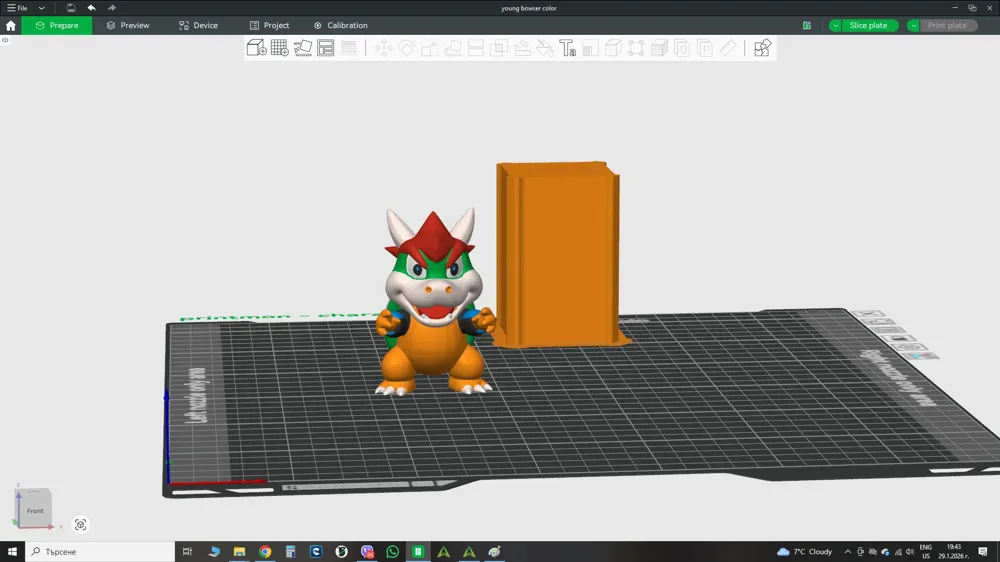This screenshot has width=1000, height=562.
Task: Open the Calculator from the taskbar
Action: (x=290, y=552)
